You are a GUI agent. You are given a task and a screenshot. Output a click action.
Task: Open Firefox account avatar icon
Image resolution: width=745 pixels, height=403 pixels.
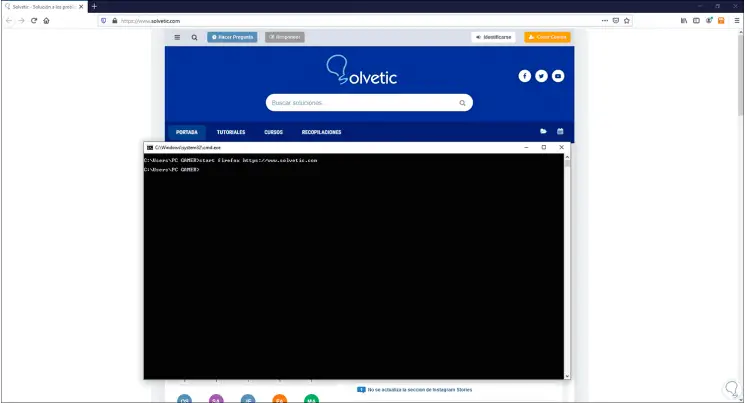[x=709, y=20]
